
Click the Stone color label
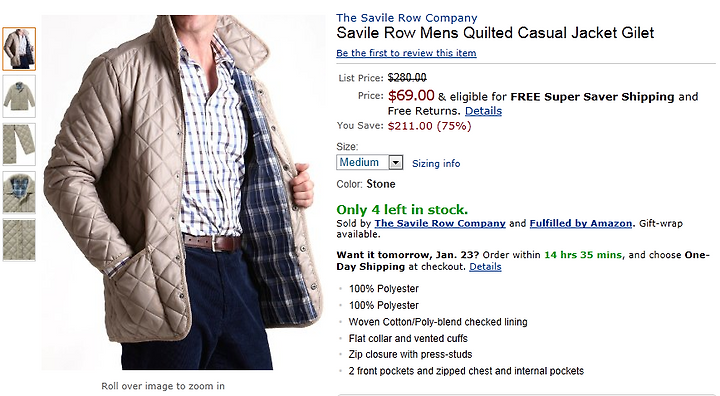[x=381, y=184]
